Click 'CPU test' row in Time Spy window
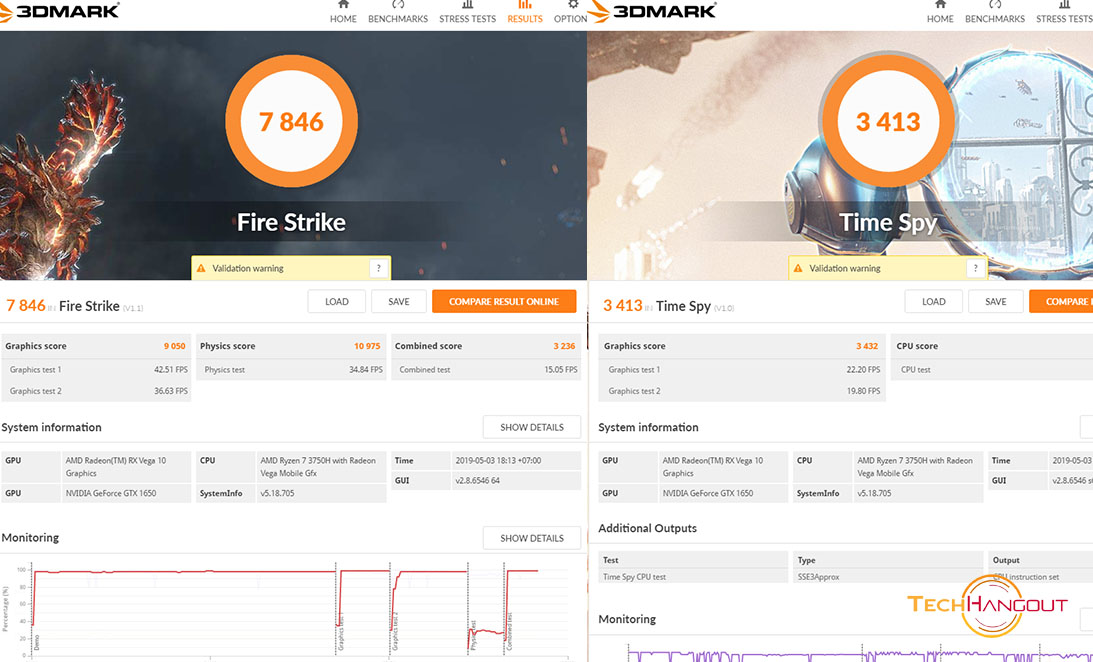Viewport: 1093px width, 662px height. [x=992, y=370]
